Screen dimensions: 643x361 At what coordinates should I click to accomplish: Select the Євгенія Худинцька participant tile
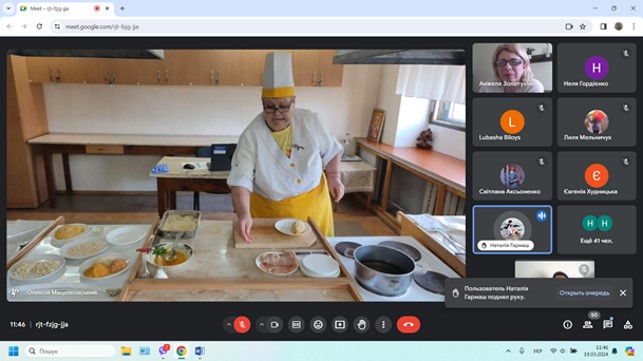click(597, 176)
